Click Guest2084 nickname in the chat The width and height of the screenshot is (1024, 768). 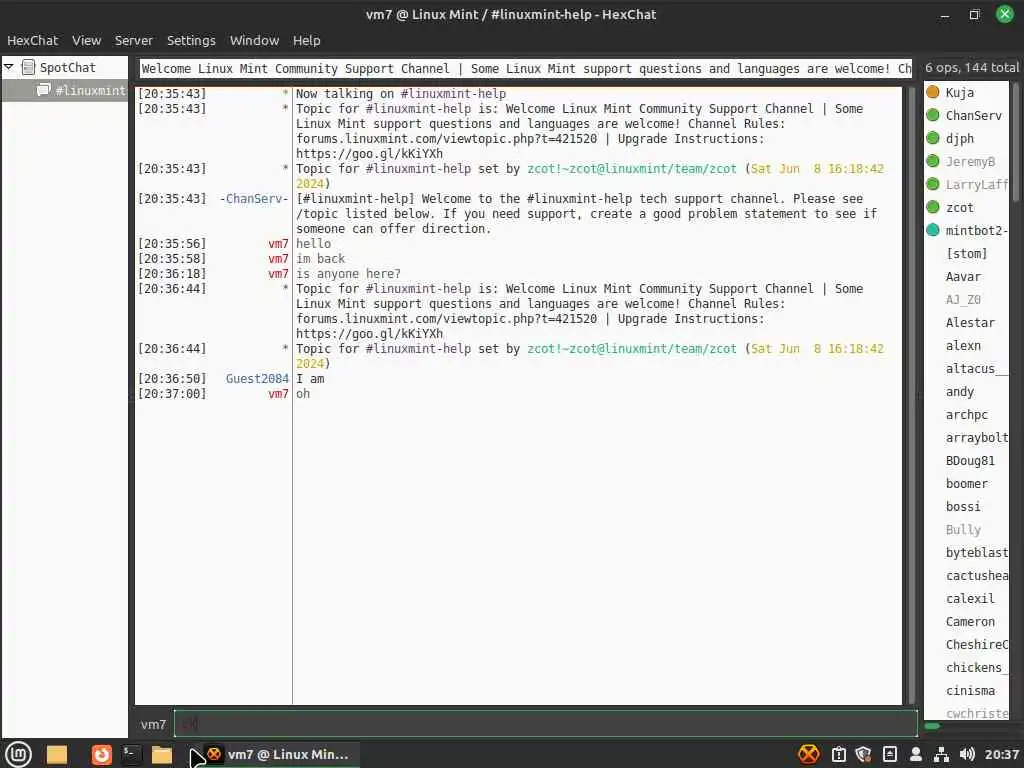[x=257, y=379]
